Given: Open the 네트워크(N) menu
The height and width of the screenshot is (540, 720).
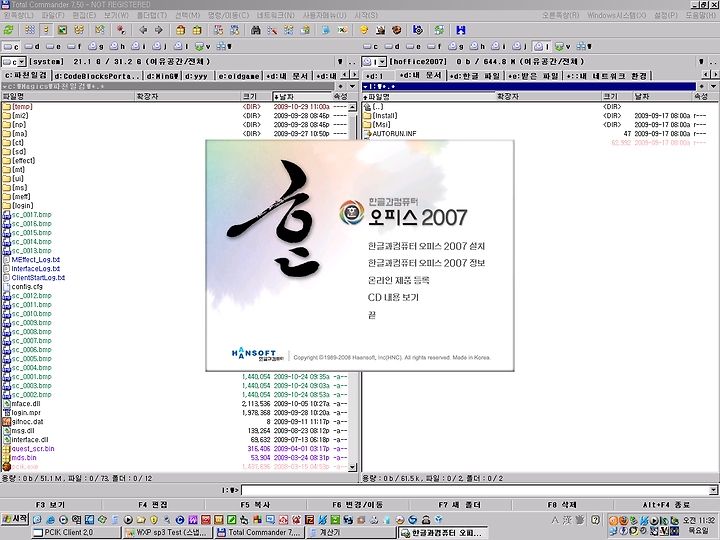Looking at the screenshot, I should tap(276, 15).
